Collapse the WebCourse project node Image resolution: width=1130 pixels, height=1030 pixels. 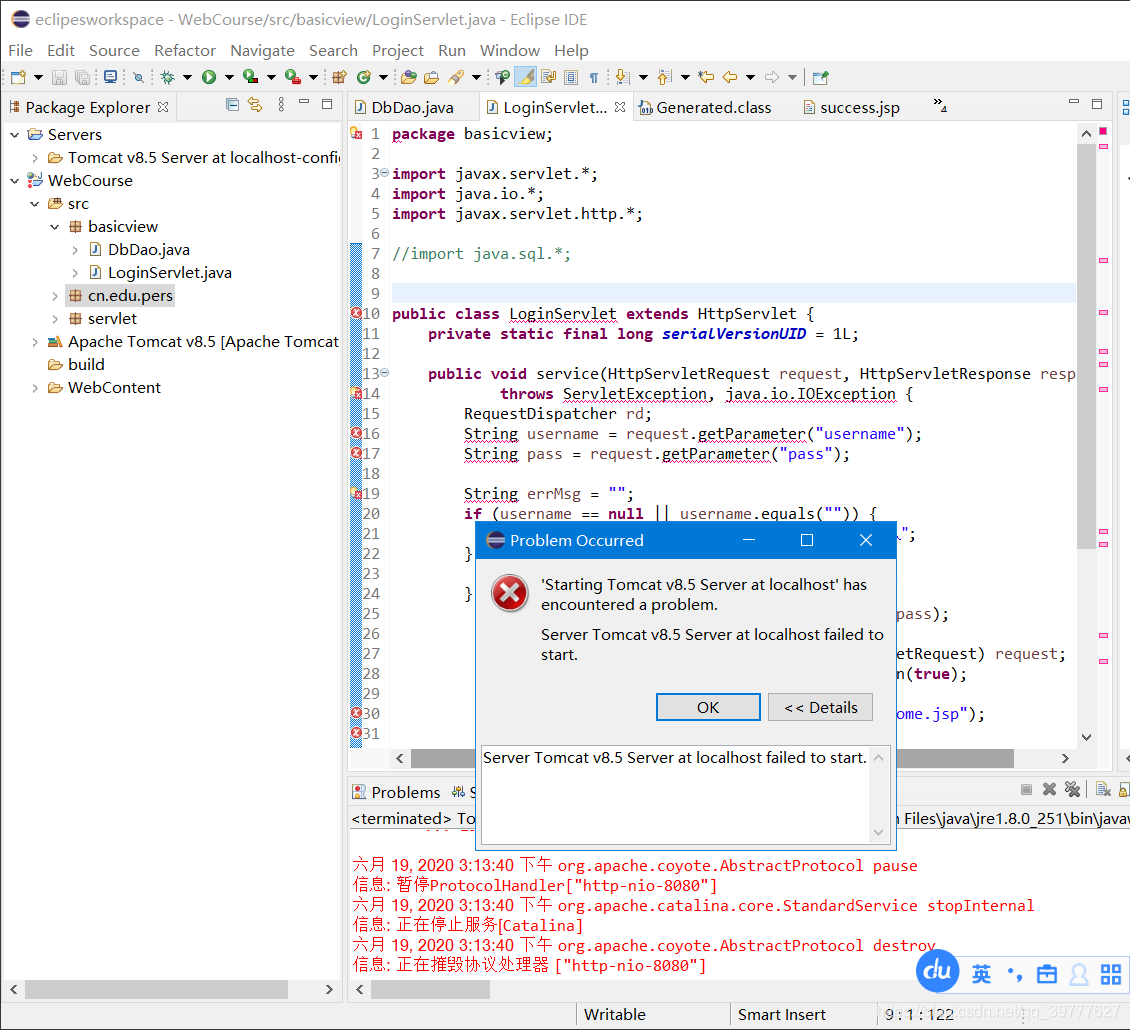point(14,181)
